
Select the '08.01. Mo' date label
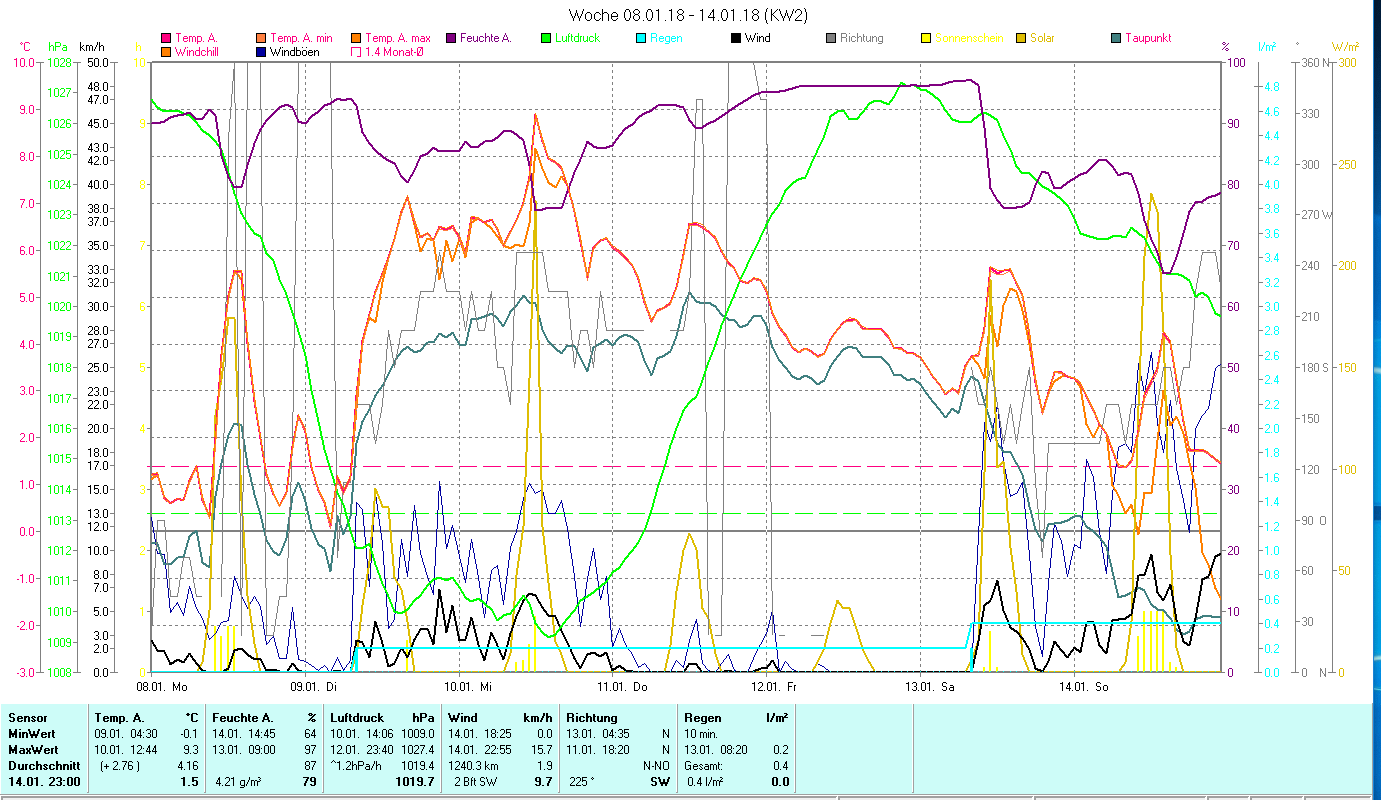point(161,687)
